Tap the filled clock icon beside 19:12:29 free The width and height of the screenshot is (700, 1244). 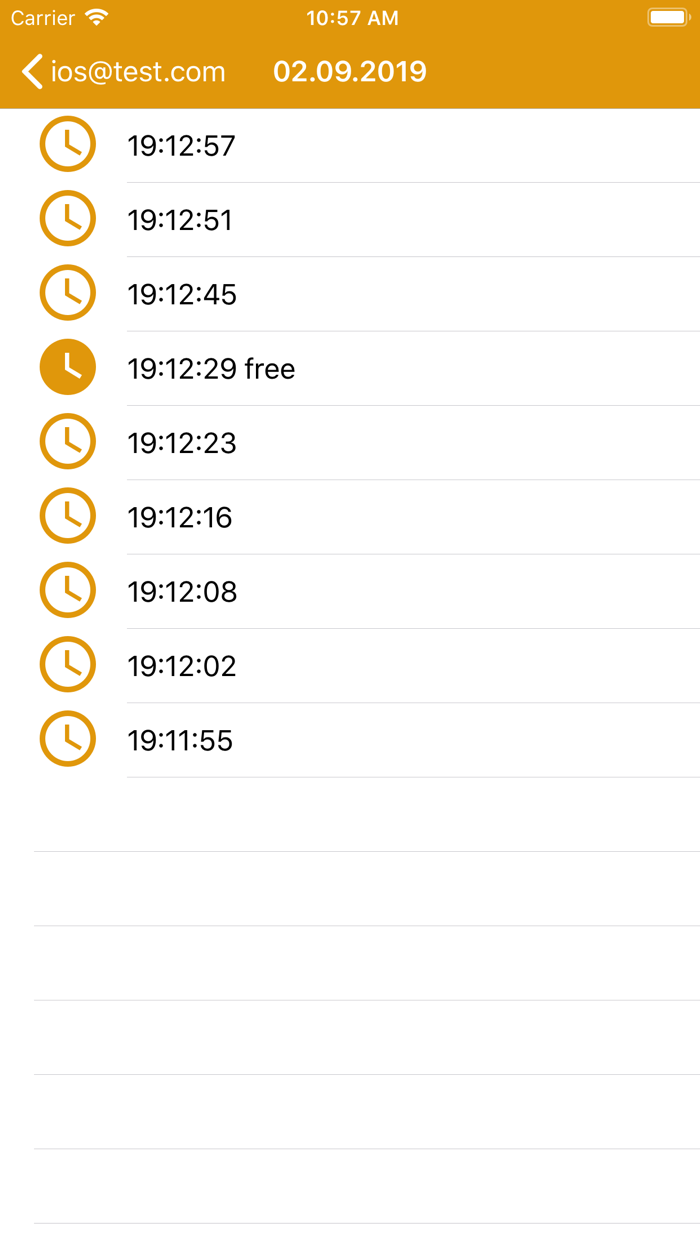67,368
